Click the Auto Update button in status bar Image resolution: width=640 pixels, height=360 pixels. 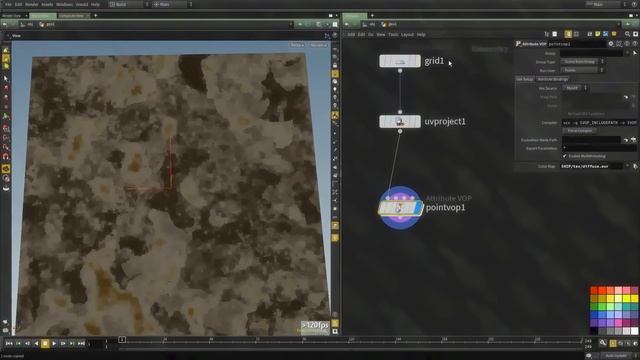coord(616,356)
